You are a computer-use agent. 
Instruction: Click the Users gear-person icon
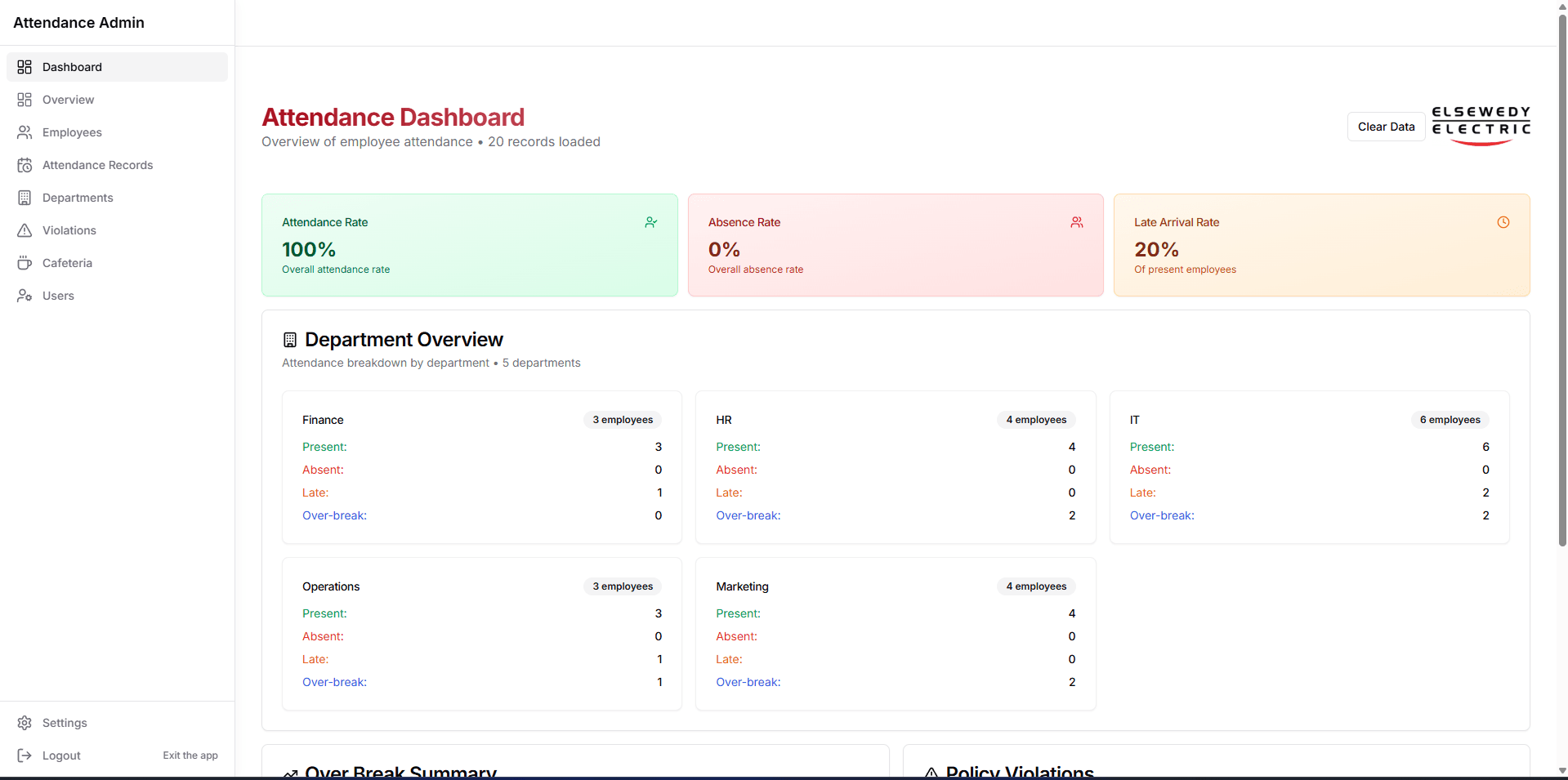coord(25,296)
